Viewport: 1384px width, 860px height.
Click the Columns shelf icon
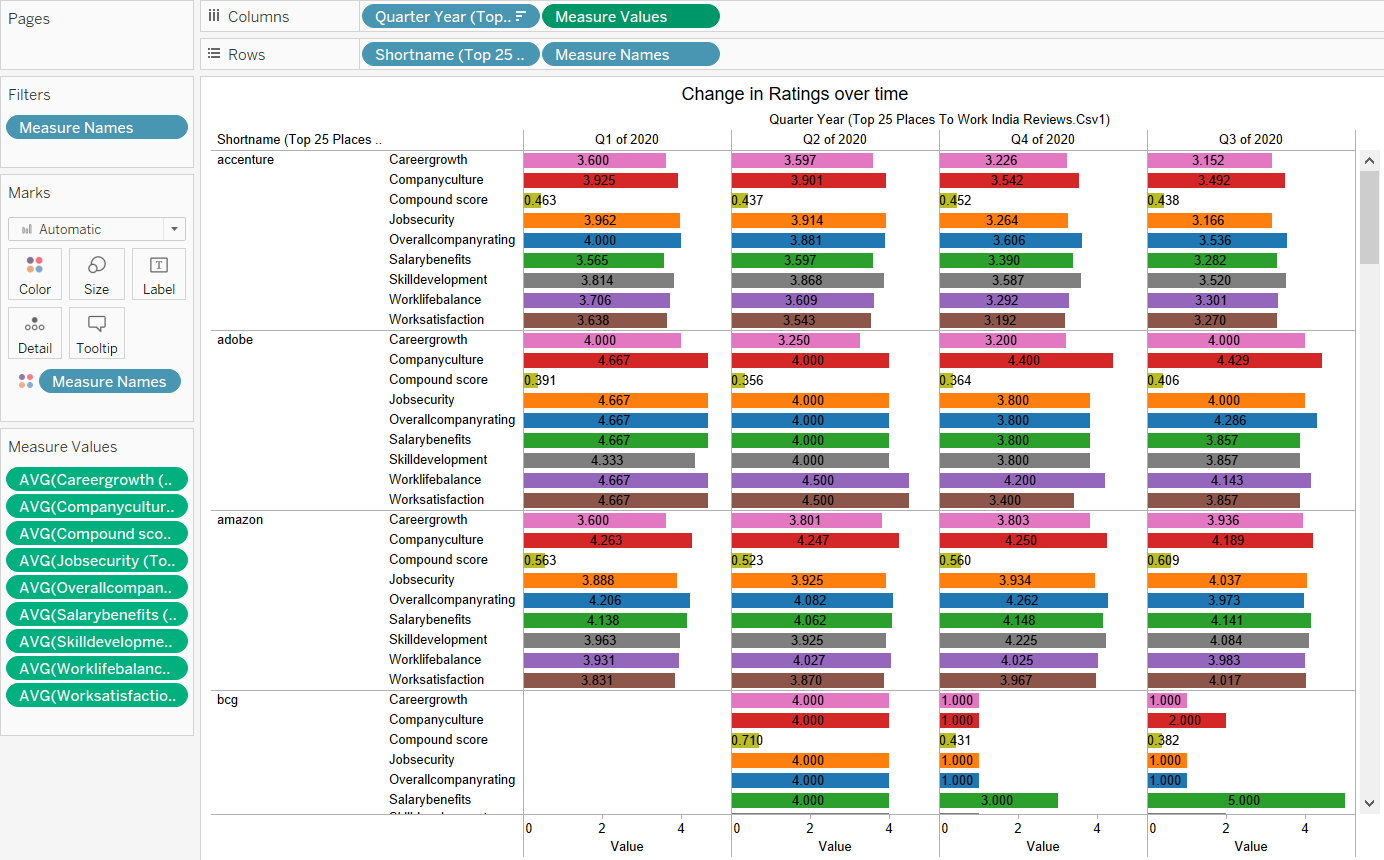(x=215, y=16)
